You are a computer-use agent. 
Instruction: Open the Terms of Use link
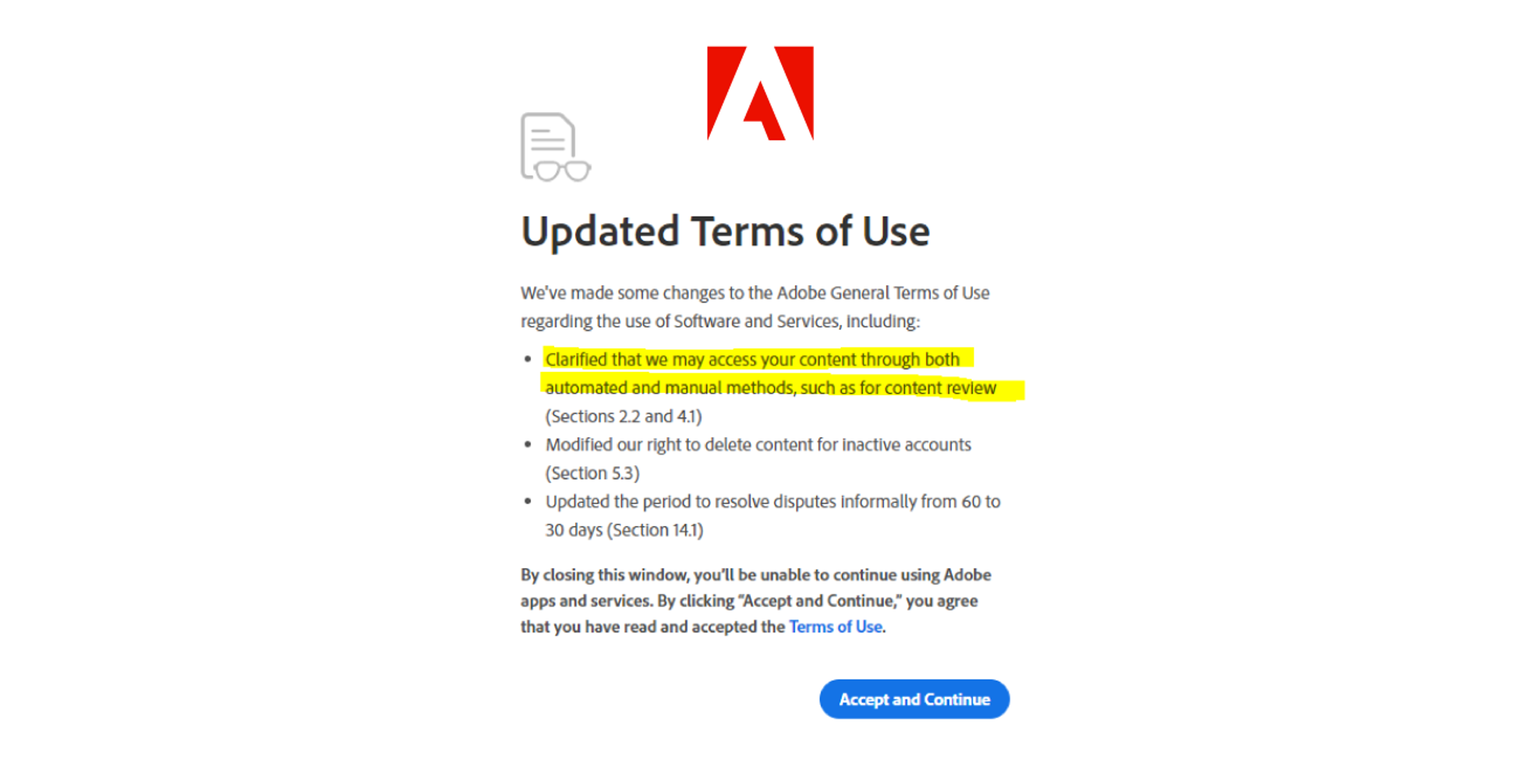point(834,627)
